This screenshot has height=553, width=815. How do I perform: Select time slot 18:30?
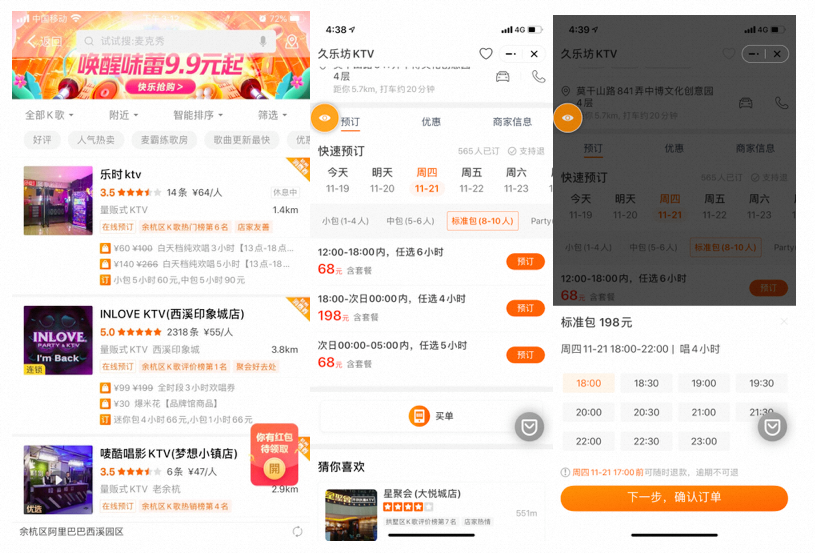[x=646, y=383]
